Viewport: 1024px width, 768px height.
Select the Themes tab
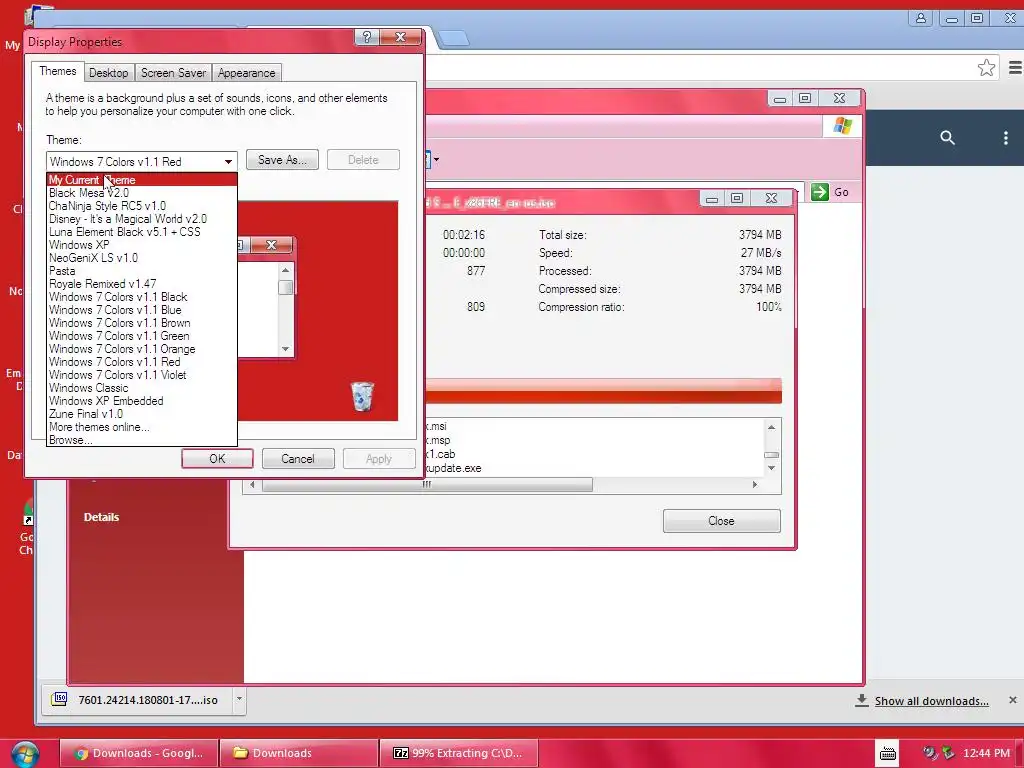[57, 71]
